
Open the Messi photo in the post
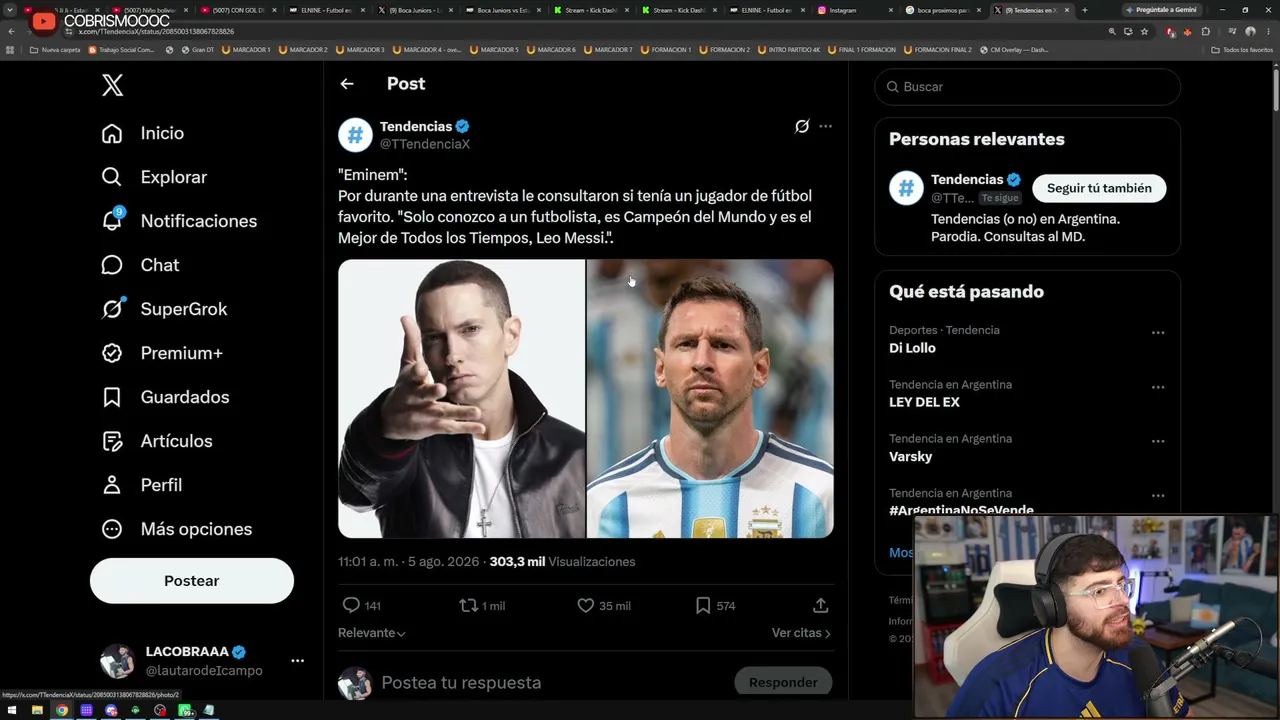coord(710,399)
